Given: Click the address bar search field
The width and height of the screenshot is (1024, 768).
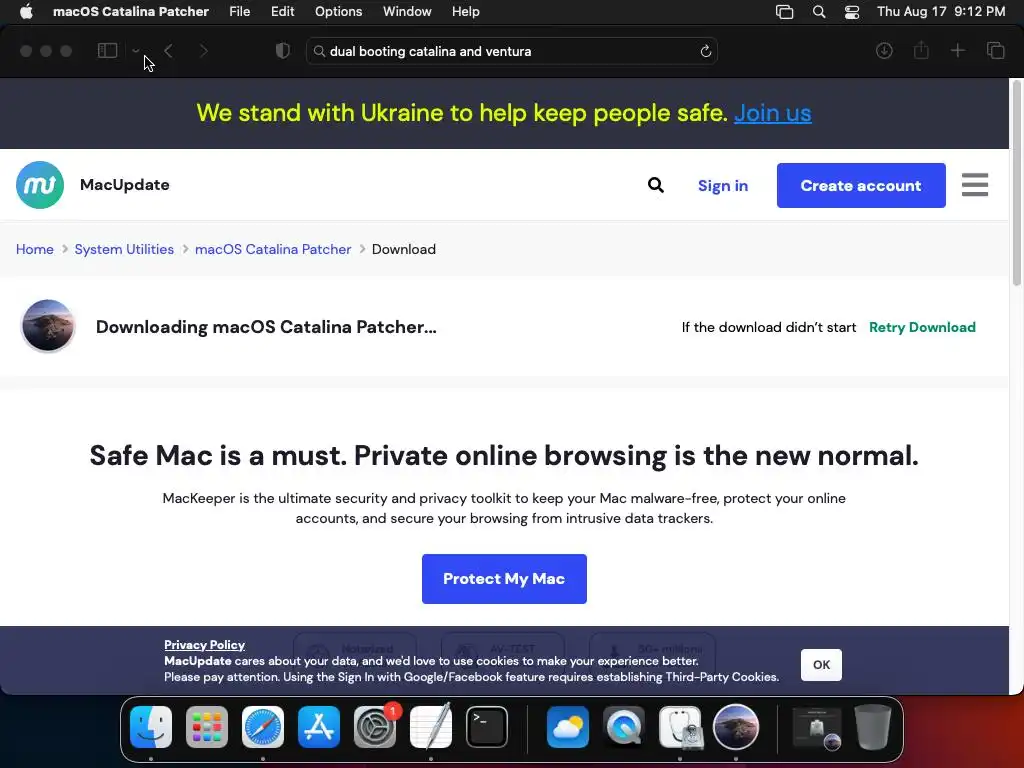Looking at the screenshot, I should click(x=511, y=51).
